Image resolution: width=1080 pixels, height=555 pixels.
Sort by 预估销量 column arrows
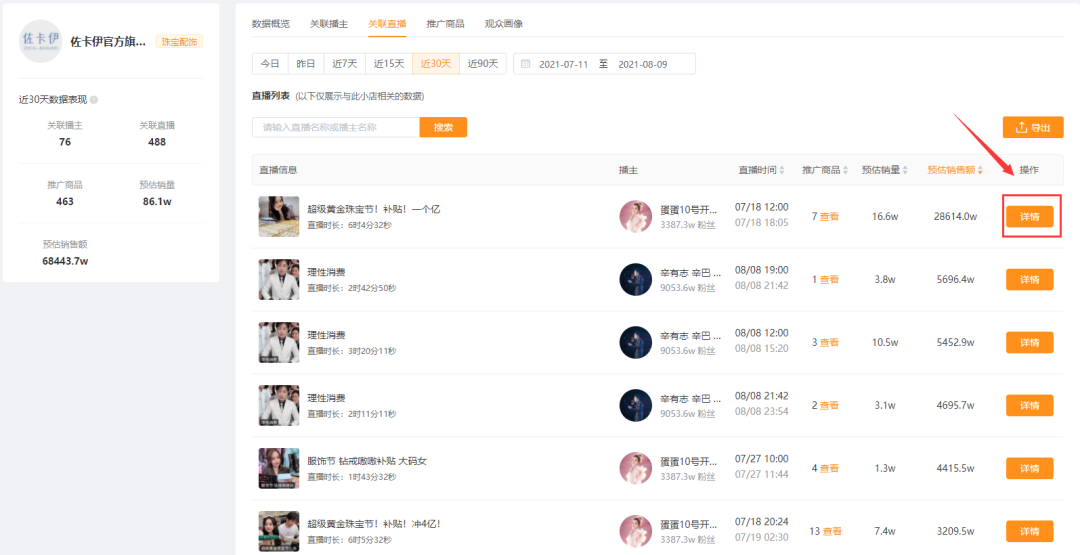(906, 170)
